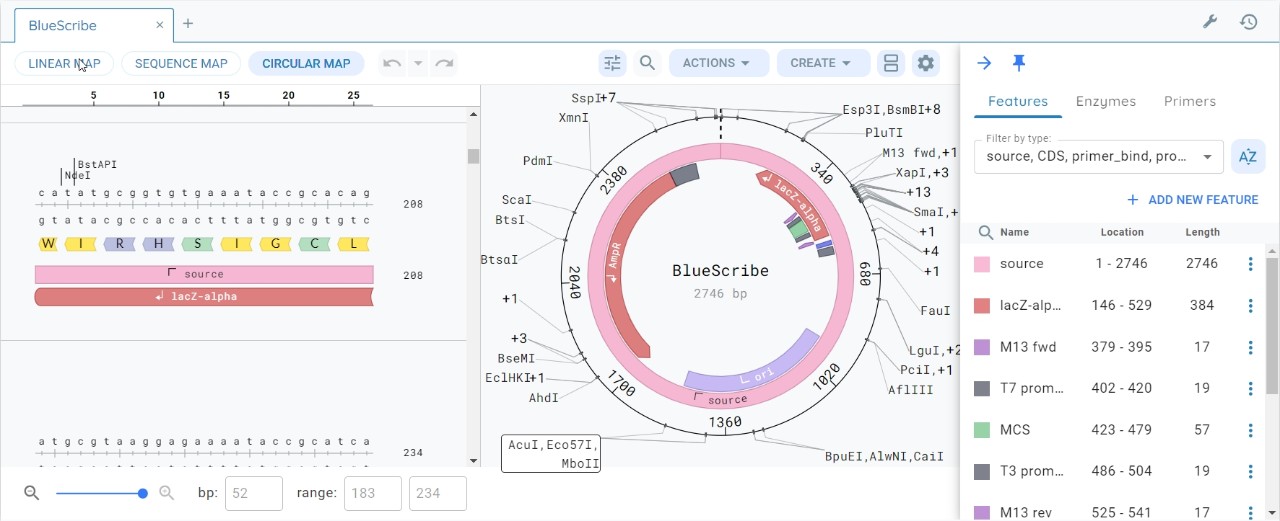Click ADD NEW FEATURE
1280x521 pixels.
click(x=1192, y=200)
